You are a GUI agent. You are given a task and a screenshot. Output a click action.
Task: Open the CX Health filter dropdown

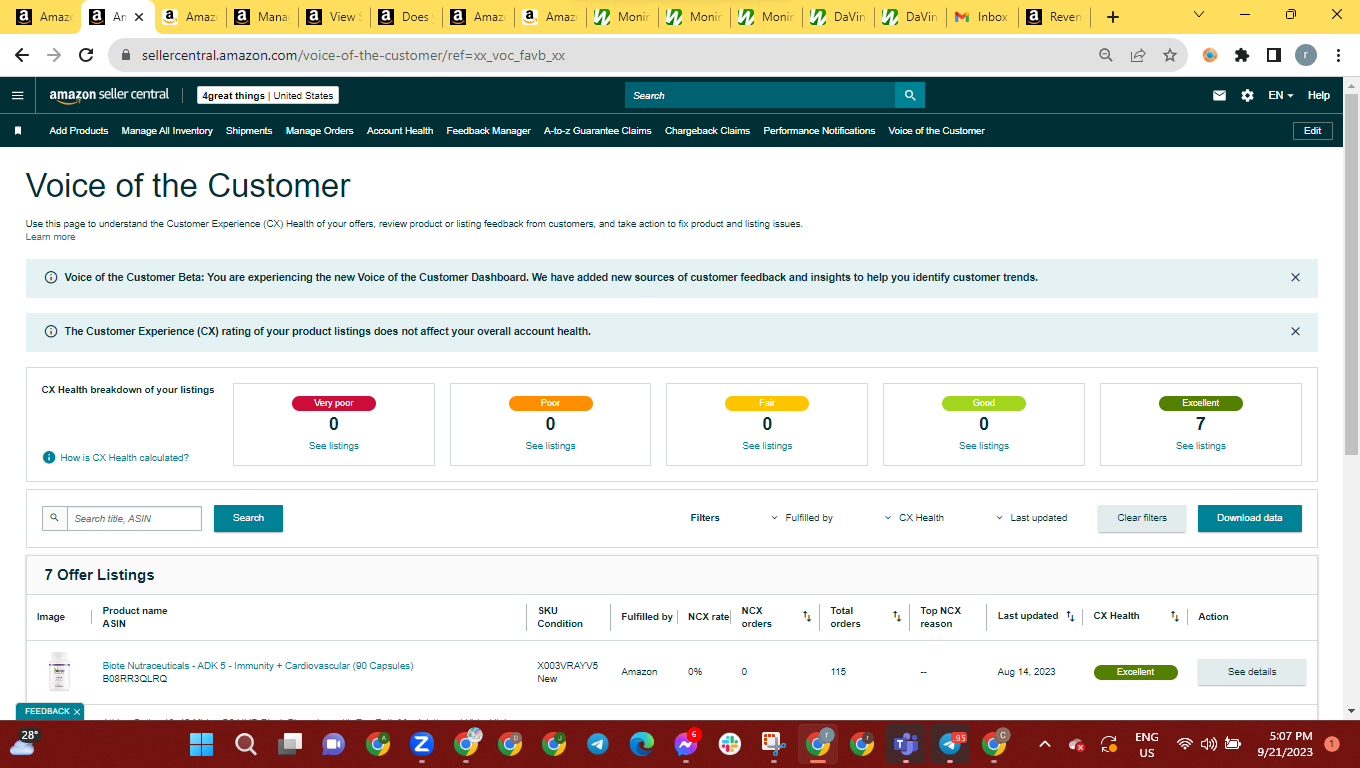pyautogui.click(x=914, y=518)
